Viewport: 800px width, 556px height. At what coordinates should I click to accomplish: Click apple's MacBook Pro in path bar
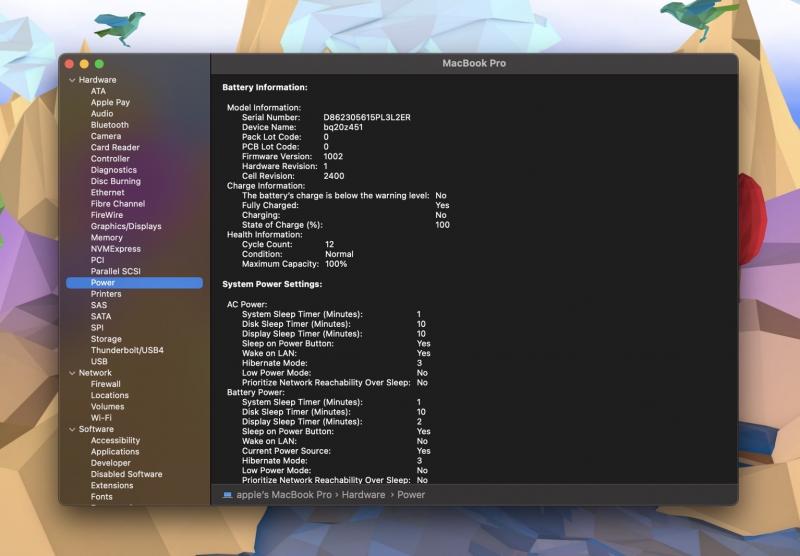284,495
